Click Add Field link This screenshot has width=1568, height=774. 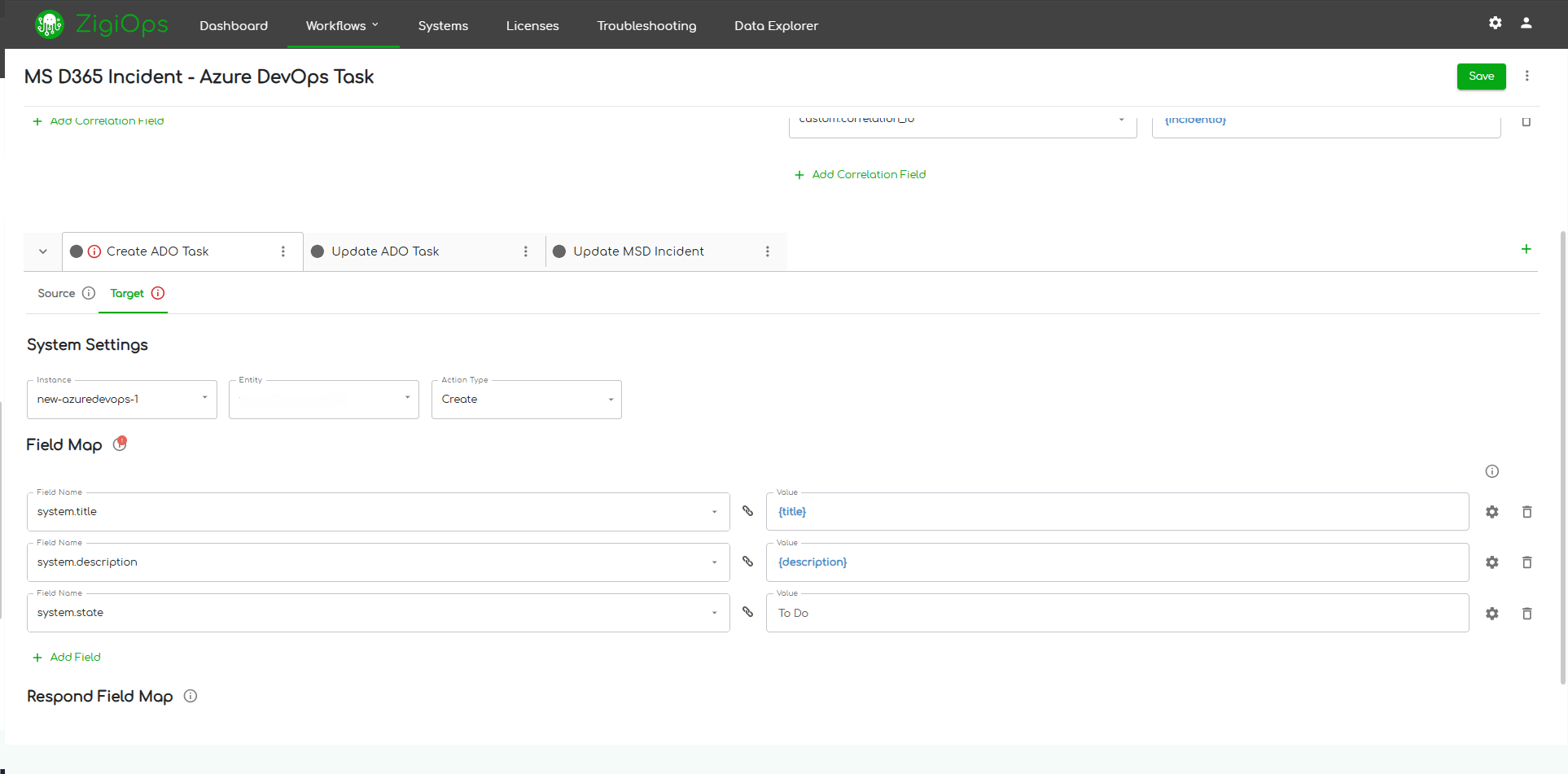67,657
